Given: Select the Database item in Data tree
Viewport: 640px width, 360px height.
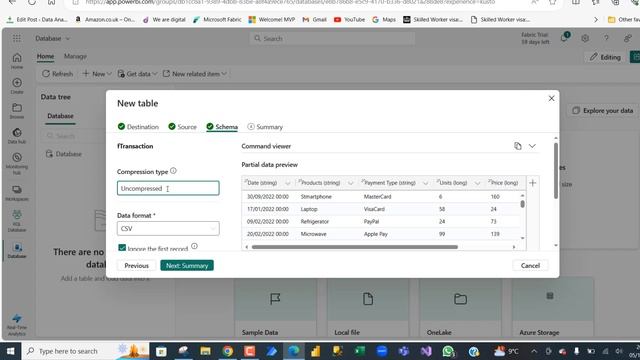Looking at the screenshot, I should (x=64, y=154).
